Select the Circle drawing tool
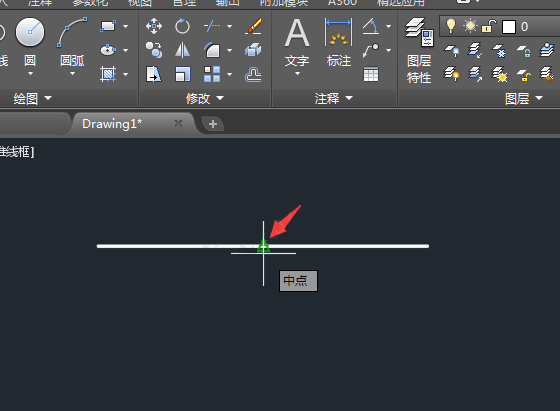The image size is (560, 411). (x=30, y=32)
